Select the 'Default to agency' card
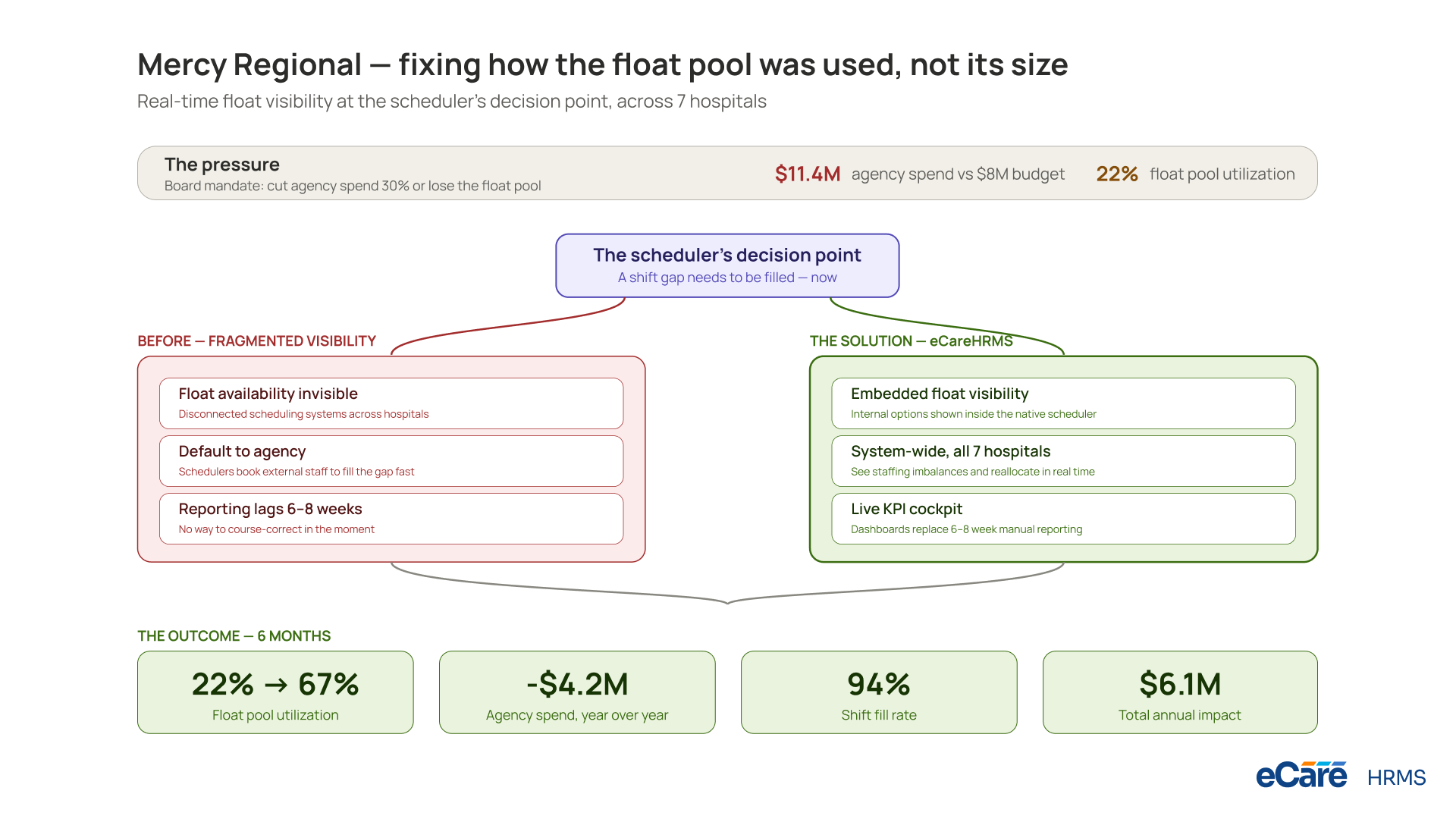The height and width of the screenshot is (819, 1456). click(x=391, y=461)
